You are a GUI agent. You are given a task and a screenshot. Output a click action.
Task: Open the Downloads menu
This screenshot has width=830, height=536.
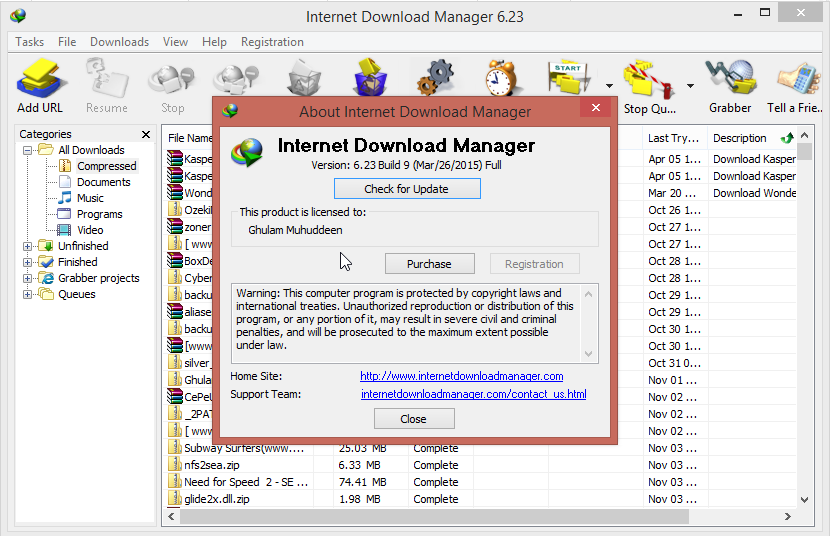120,42
